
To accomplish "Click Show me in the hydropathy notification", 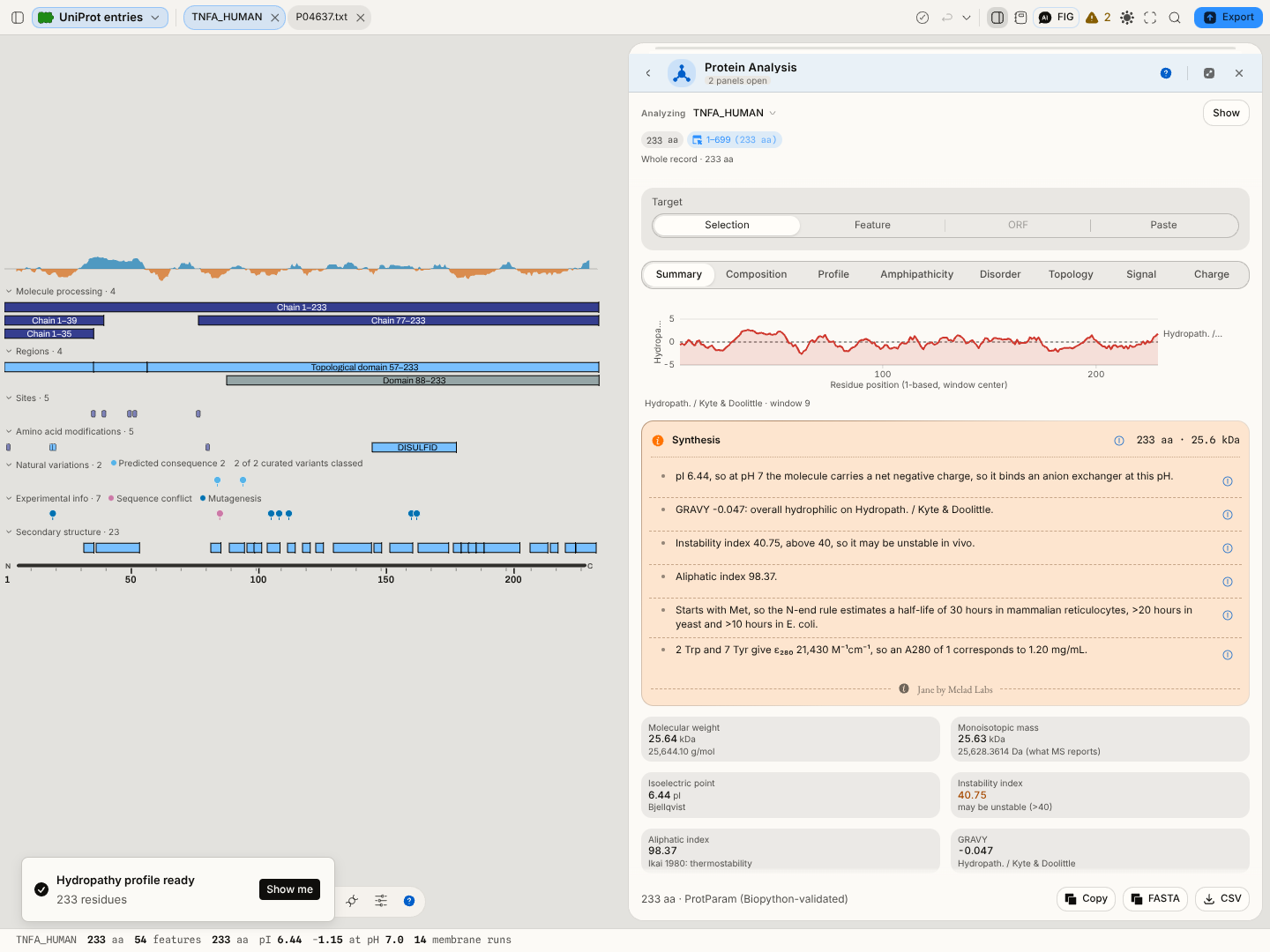I will click(x=289, y=889).
